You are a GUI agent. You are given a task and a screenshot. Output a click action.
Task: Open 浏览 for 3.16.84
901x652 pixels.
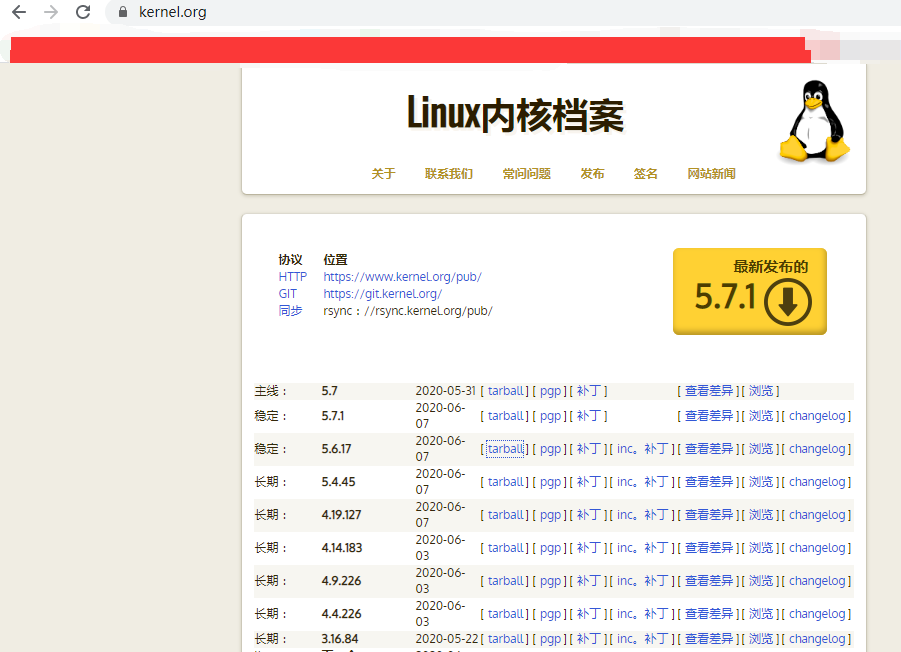coord(761,639)
